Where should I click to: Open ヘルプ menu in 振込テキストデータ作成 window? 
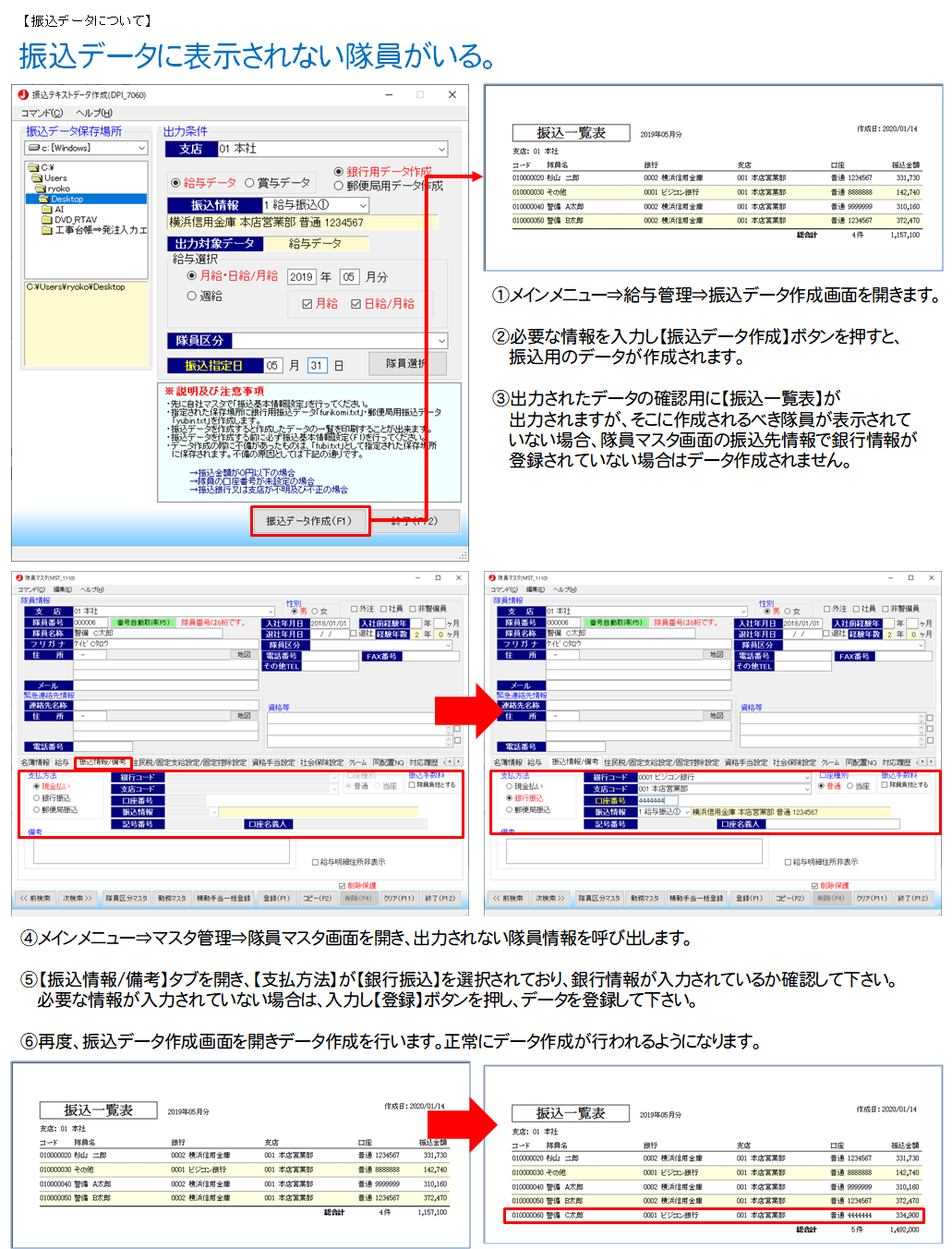click(93, 113)
